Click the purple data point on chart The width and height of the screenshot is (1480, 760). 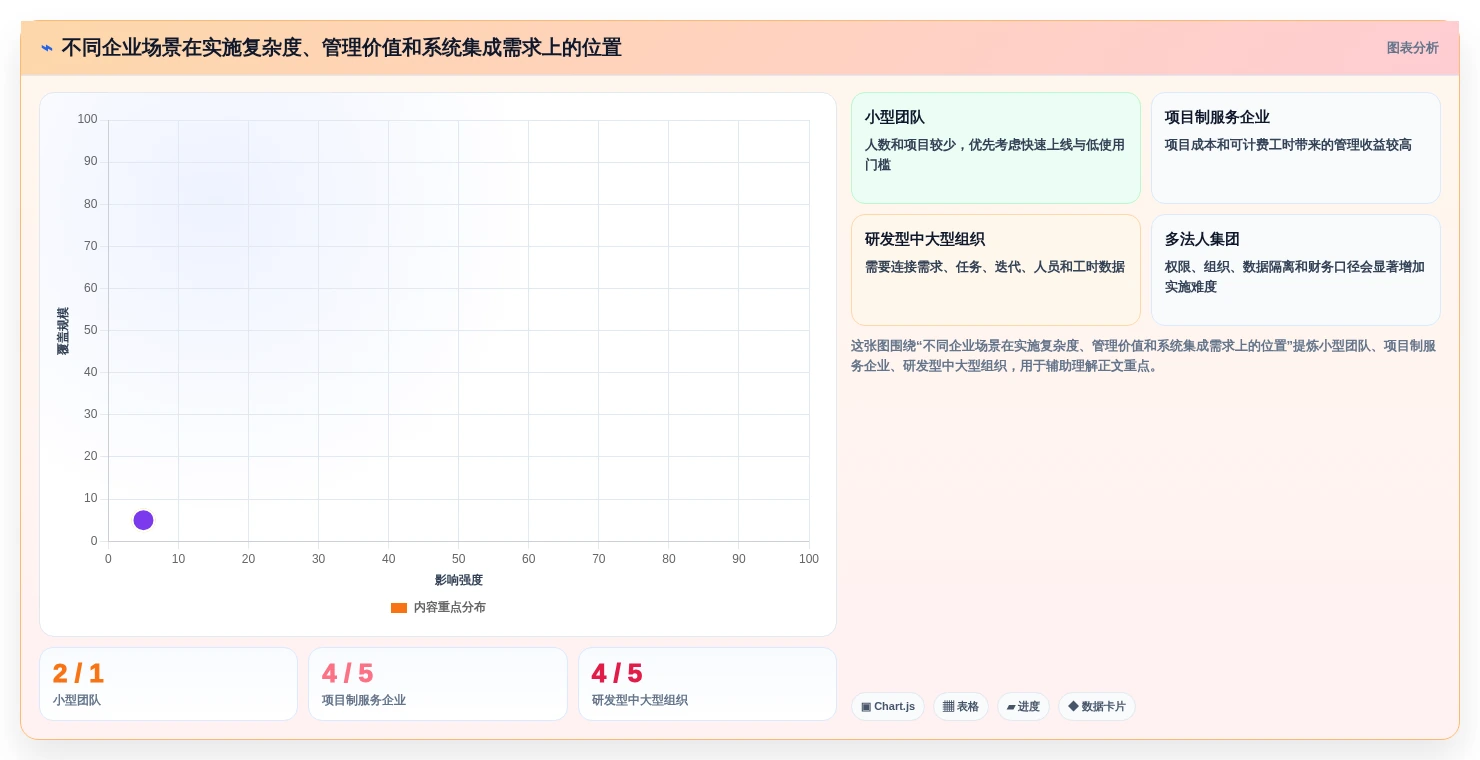tap(143, 520)
